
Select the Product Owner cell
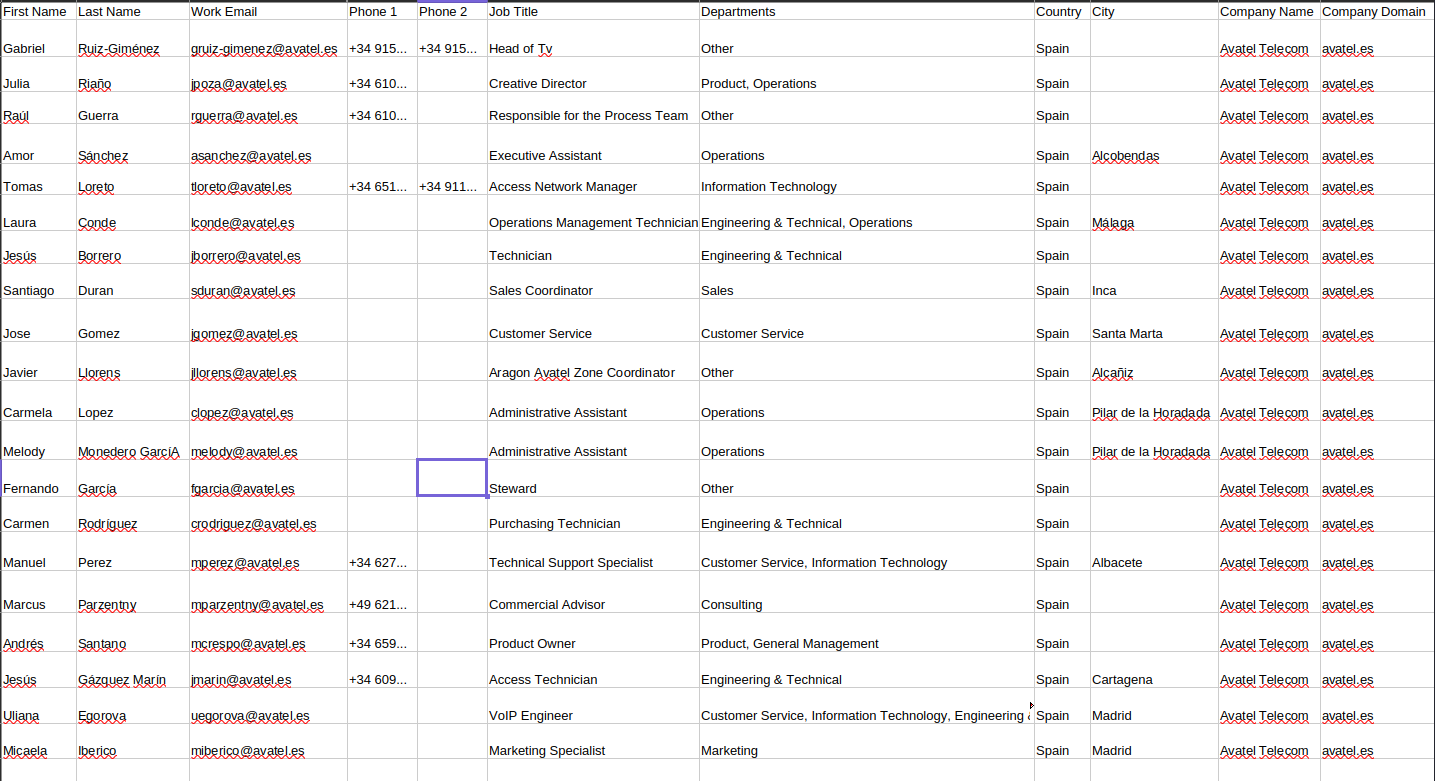[x=593, y=632]
